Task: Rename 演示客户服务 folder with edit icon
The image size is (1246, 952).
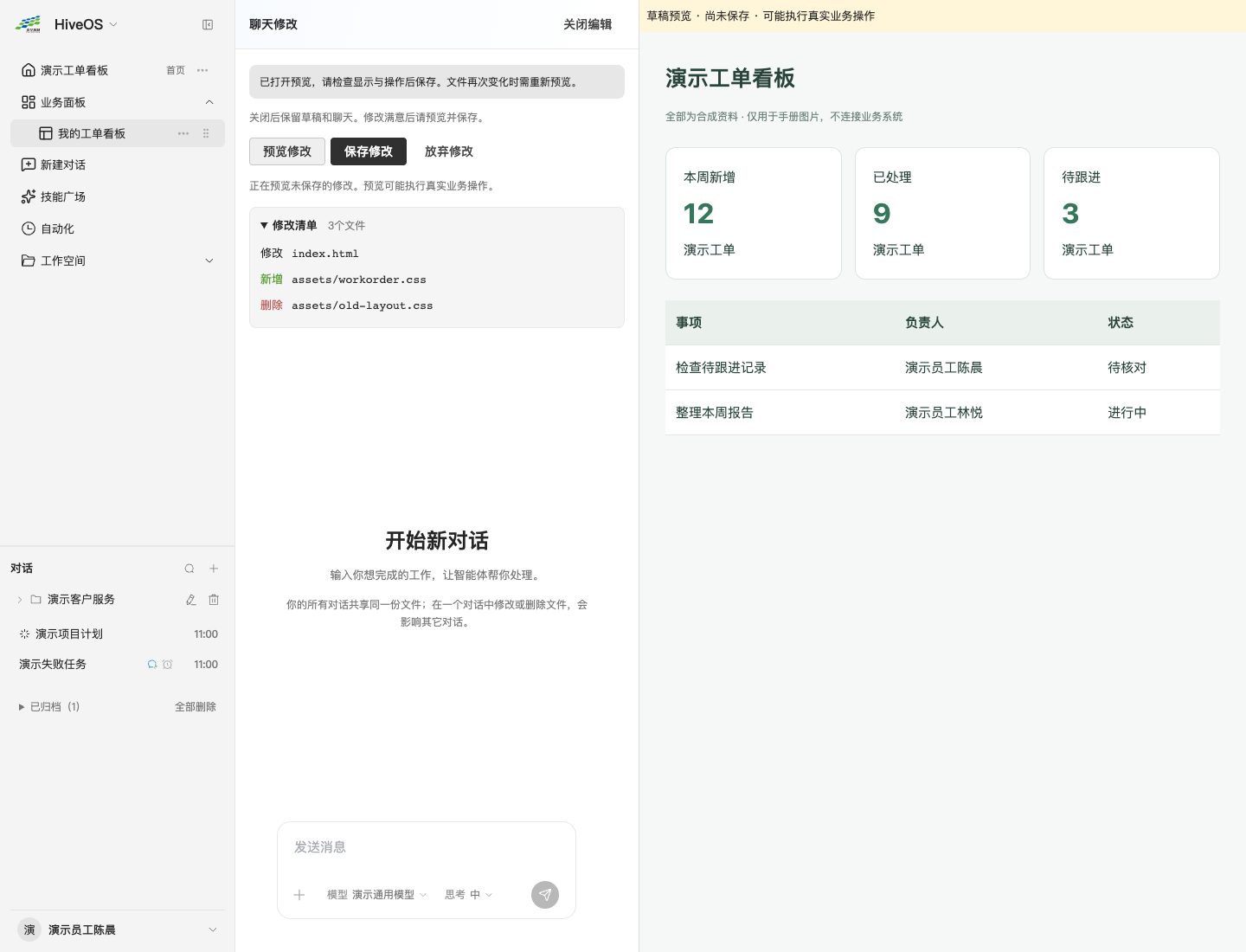Action: coord(191,600)
